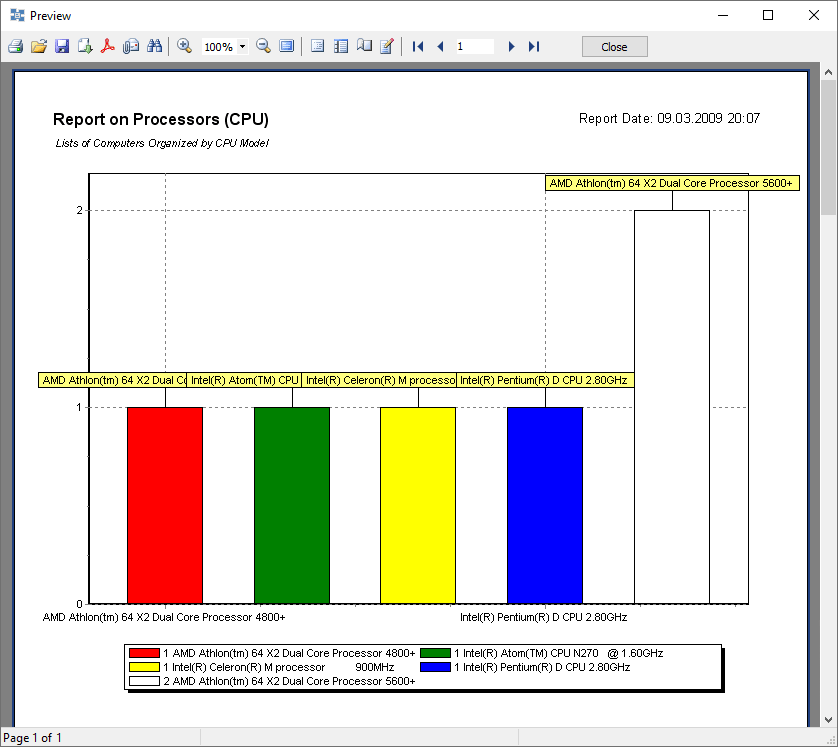Click the white legend swatch
Image resolution: width=838 pixels, height=747 pixels.
tap(144, 681)
